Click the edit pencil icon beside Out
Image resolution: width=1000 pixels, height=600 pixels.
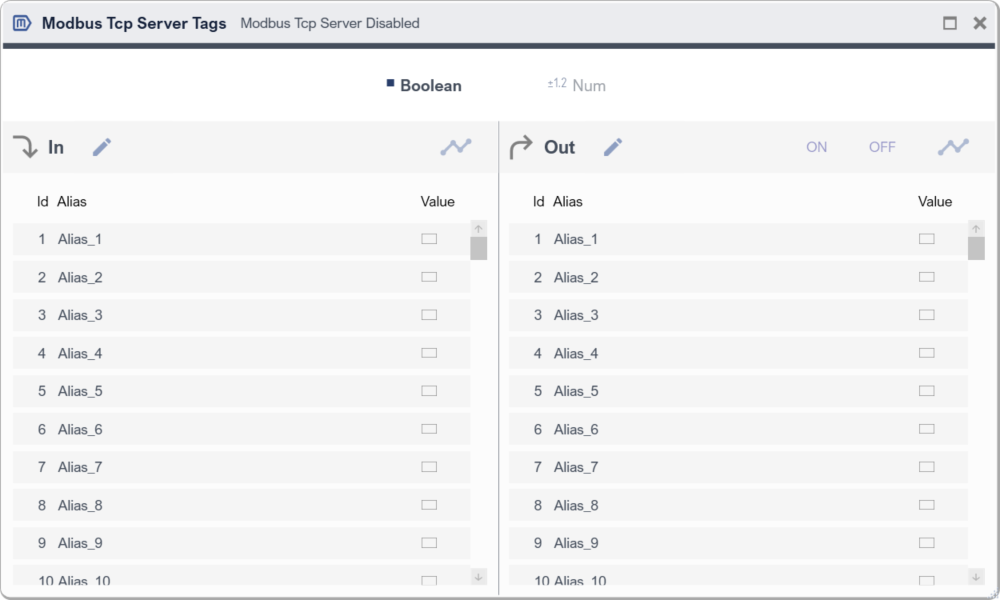(x=613, y=148)
